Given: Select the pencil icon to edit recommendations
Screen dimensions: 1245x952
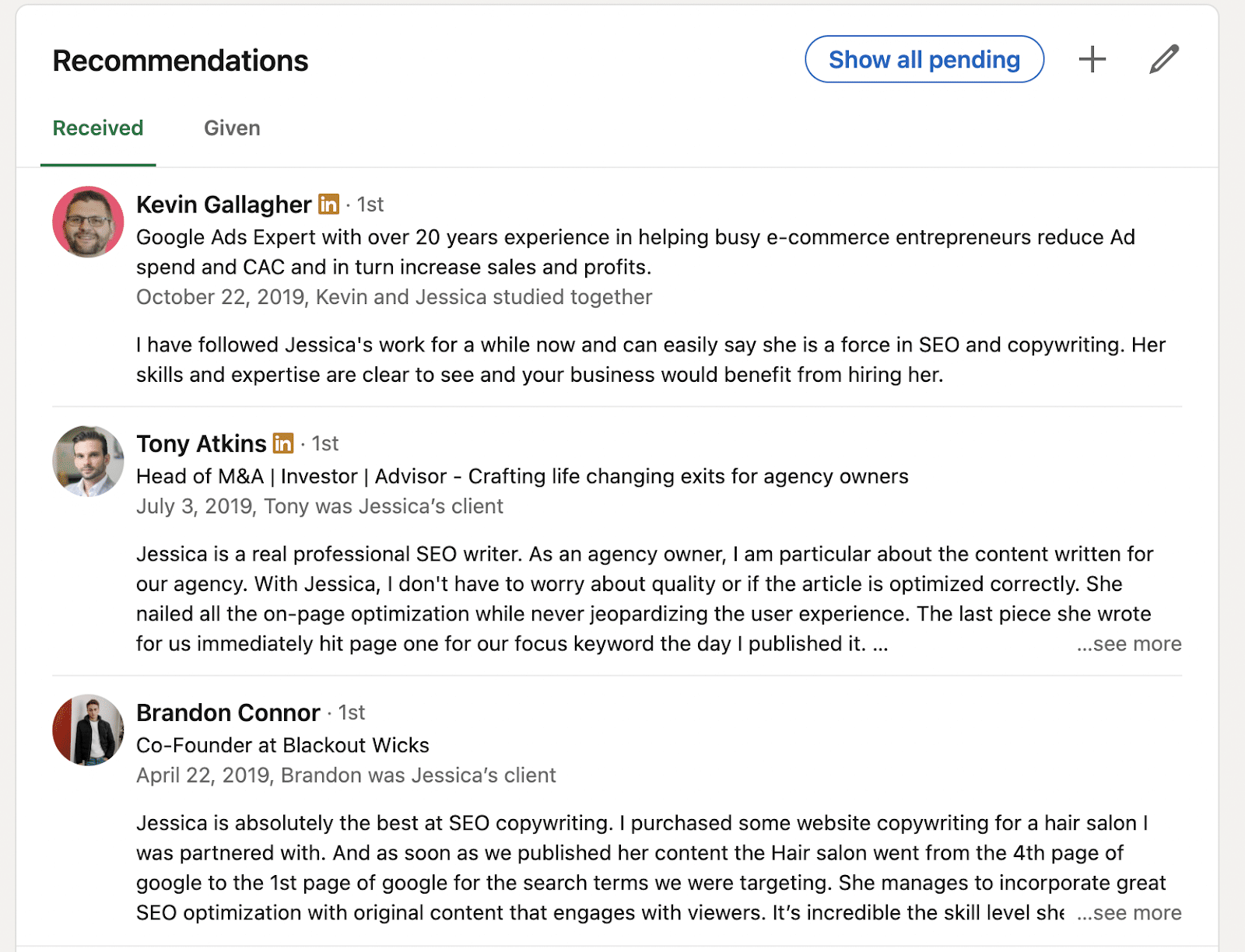Looking at the screenshot, I should (x=1163, y=58).
